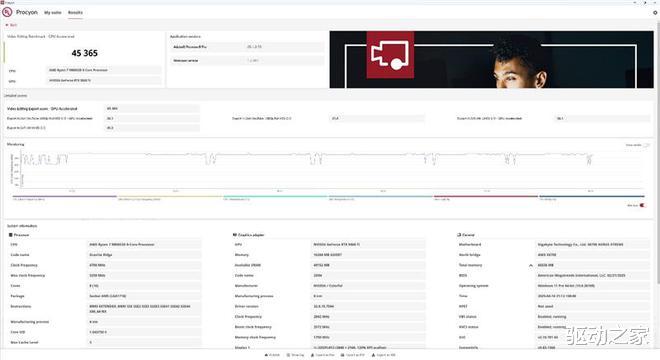The image size is (660, 360).
Task: Open the settings gear icon
Action: click(x=655, y=13)
